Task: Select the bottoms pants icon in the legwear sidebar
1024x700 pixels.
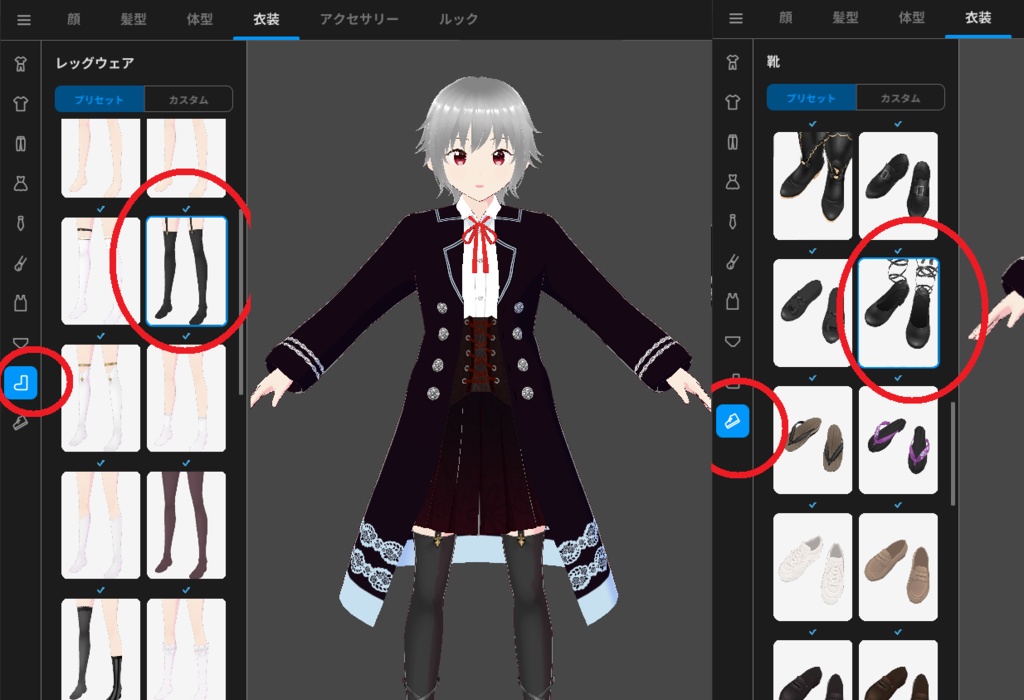Action: [20, 144]
